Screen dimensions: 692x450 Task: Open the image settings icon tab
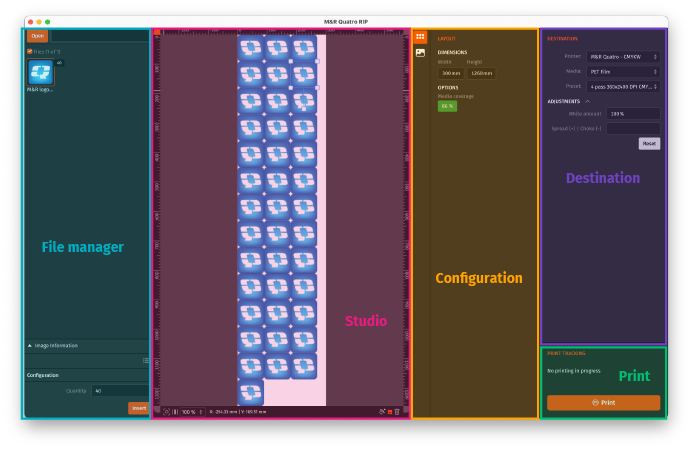[420, 52]
